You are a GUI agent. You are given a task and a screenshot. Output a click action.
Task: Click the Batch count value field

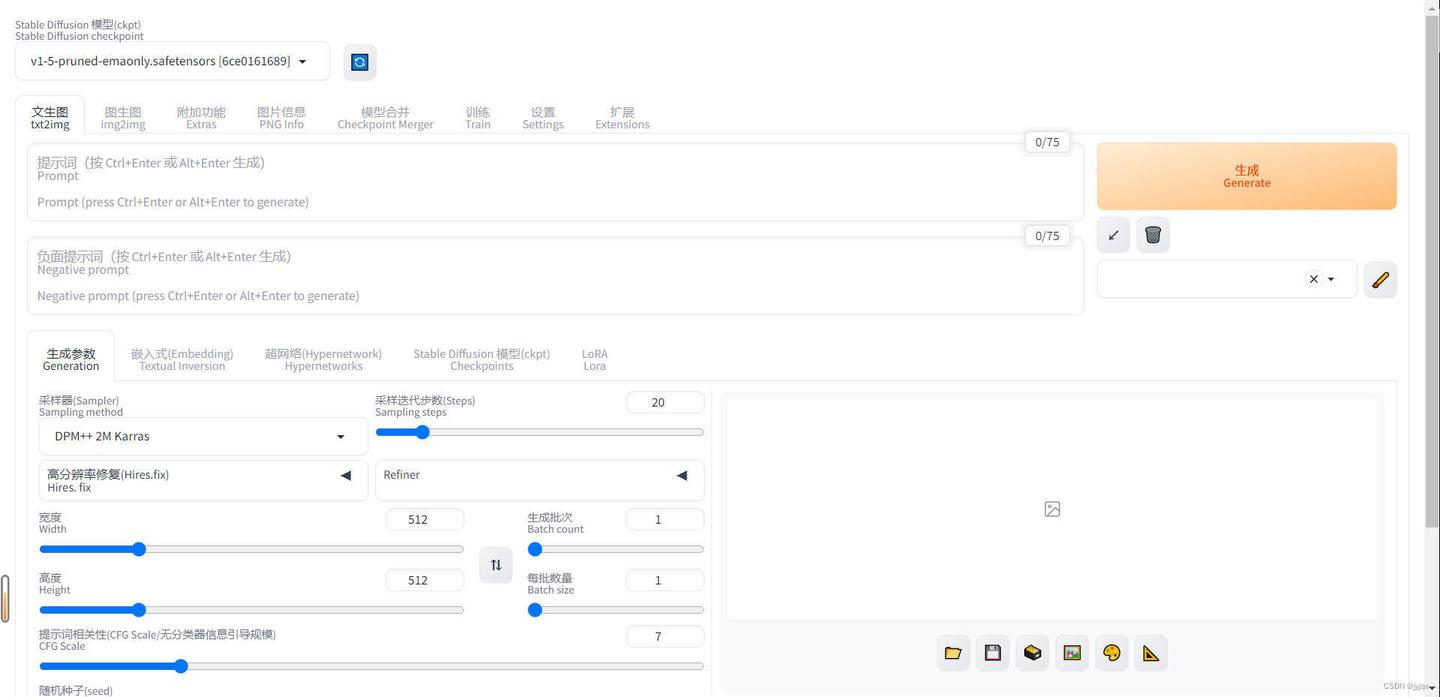coord(665,519)
